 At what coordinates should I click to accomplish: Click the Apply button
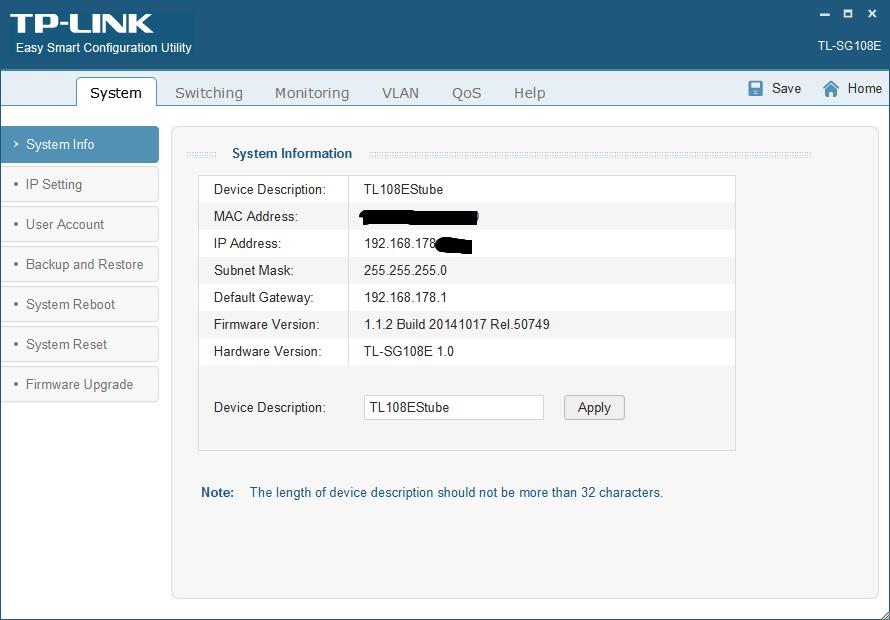[594, 408]
